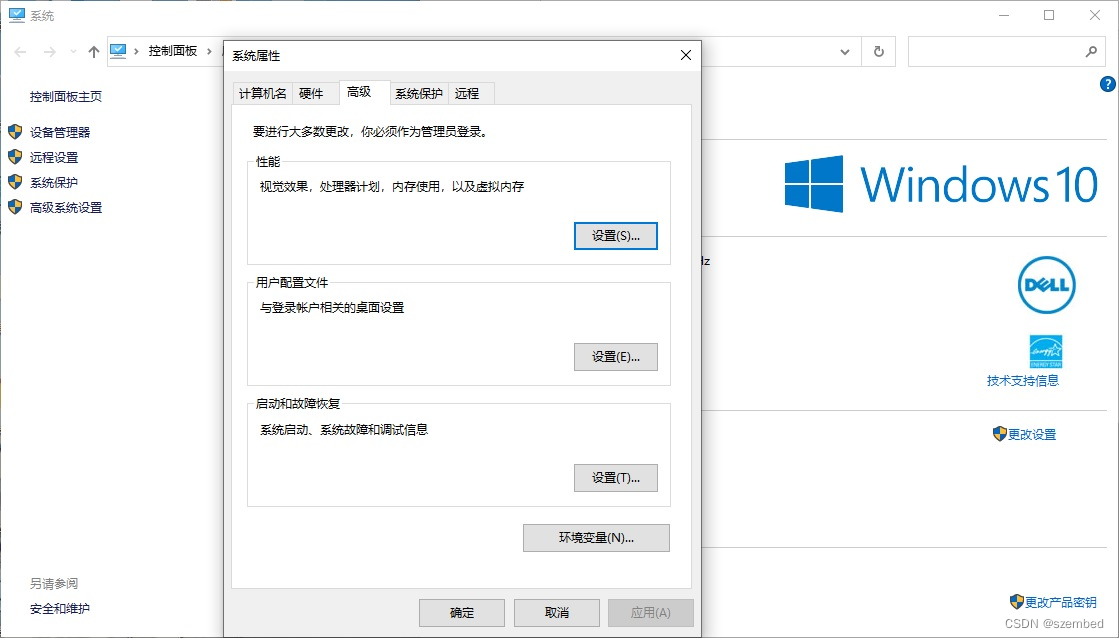Click the forward arrow in System window
The image size is (1119, 638).
[49, 51]
